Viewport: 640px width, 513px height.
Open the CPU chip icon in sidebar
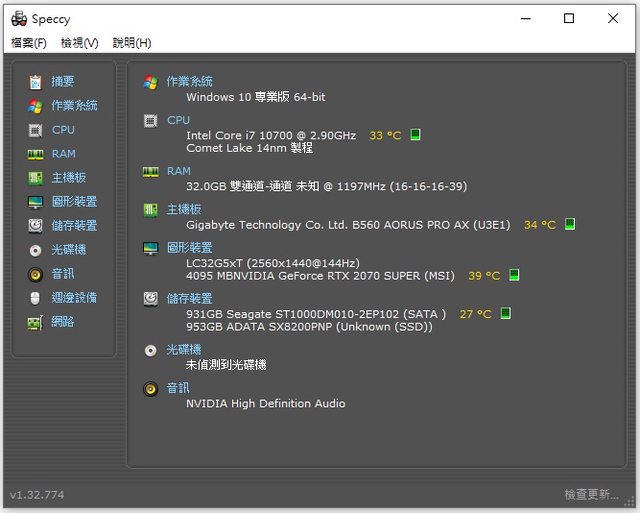pos(35,130)
